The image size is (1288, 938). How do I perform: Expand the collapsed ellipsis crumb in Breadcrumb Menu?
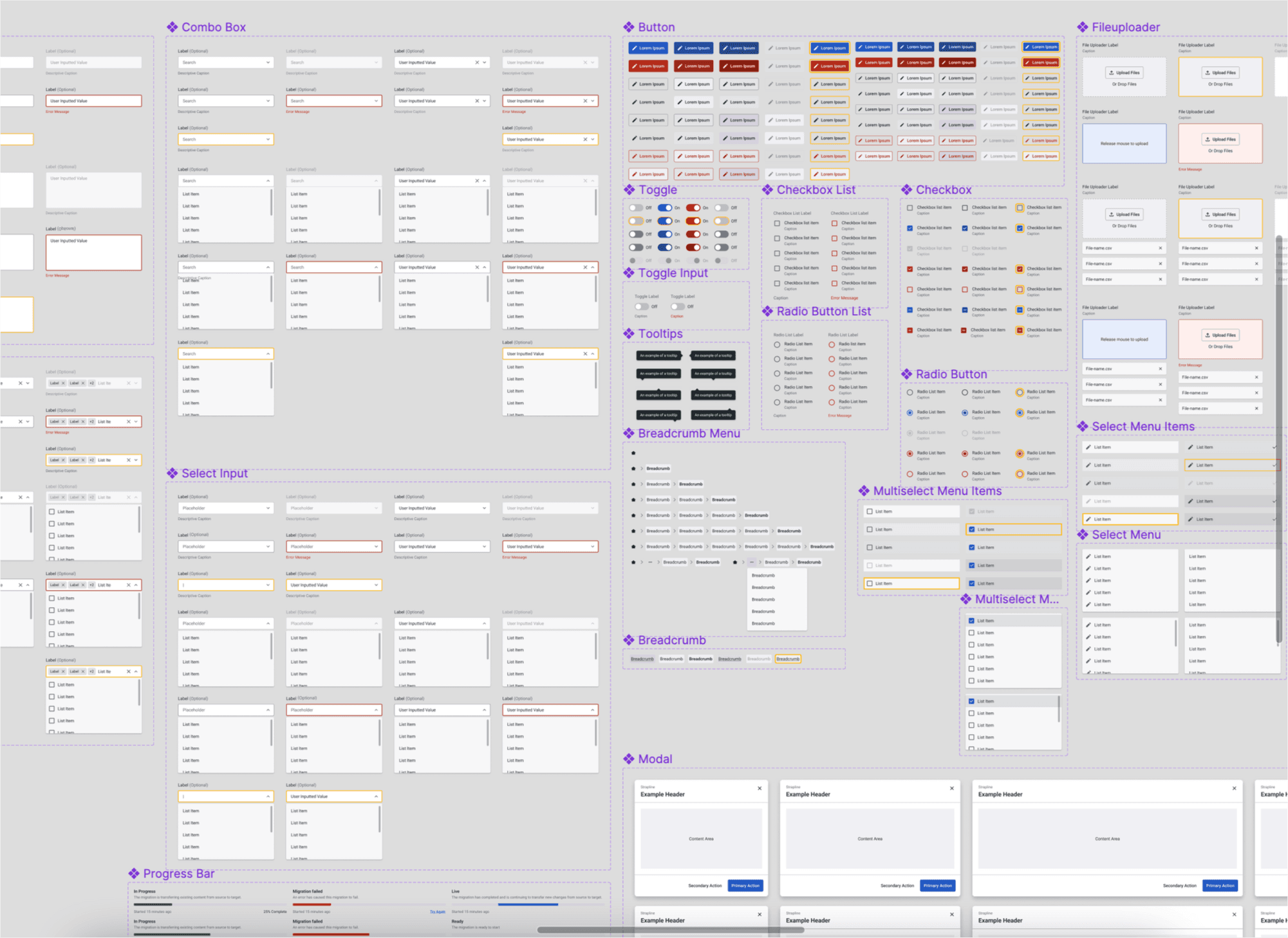(650, 562)
